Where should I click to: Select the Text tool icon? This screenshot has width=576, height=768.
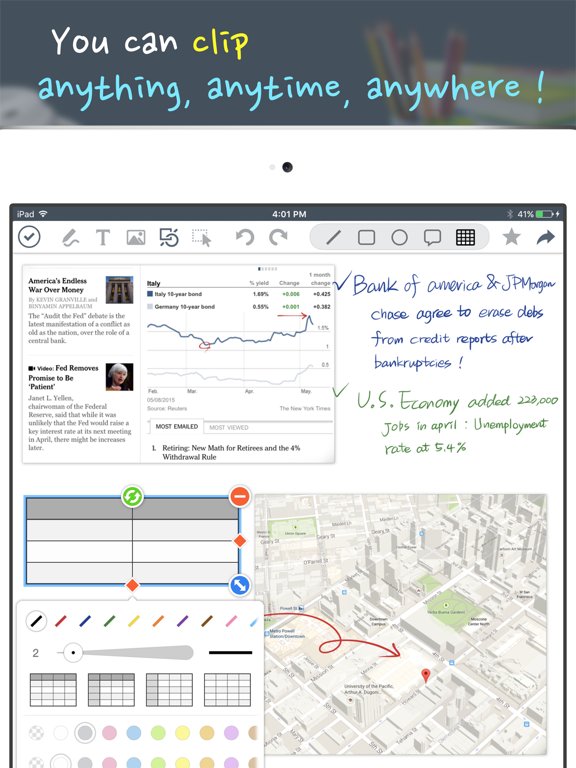coord(103,238)
